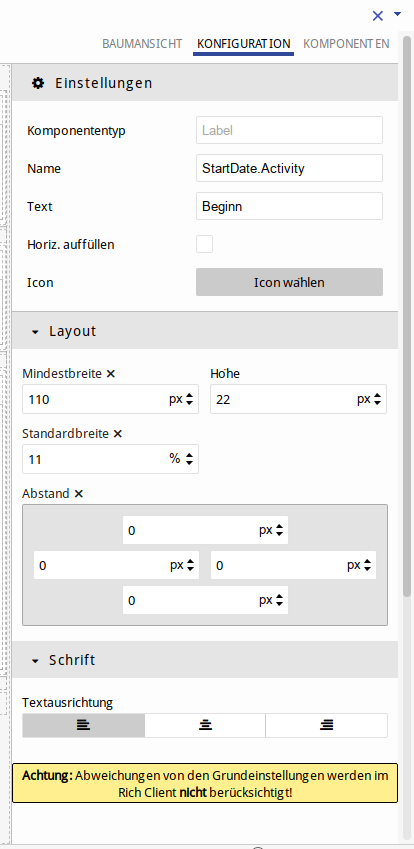Open the Höhe px unit selector
The image size is (414, 849).
click(x=371, y=400)
